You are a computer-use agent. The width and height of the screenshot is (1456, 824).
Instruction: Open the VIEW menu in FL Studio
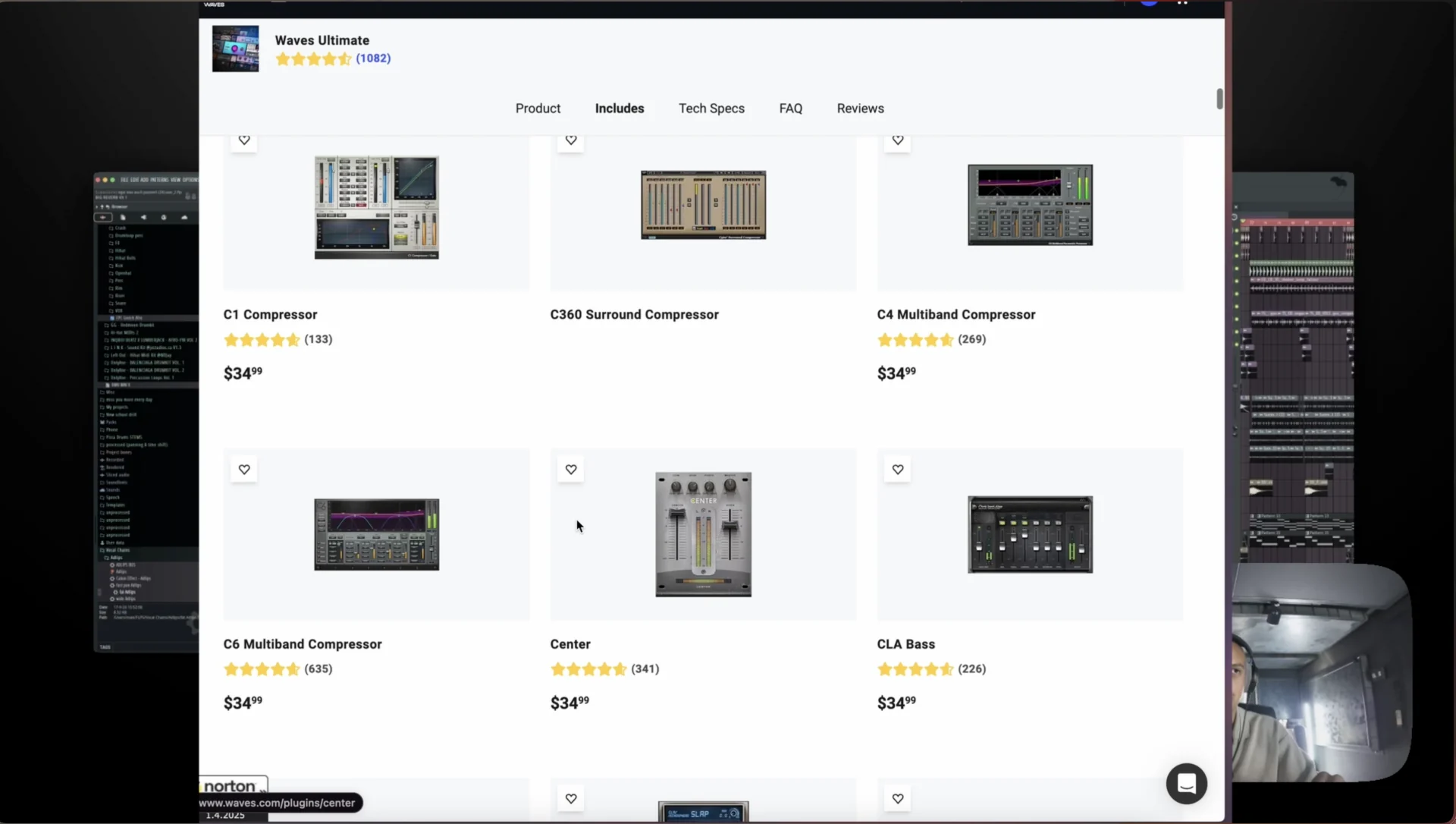point(176,180)
